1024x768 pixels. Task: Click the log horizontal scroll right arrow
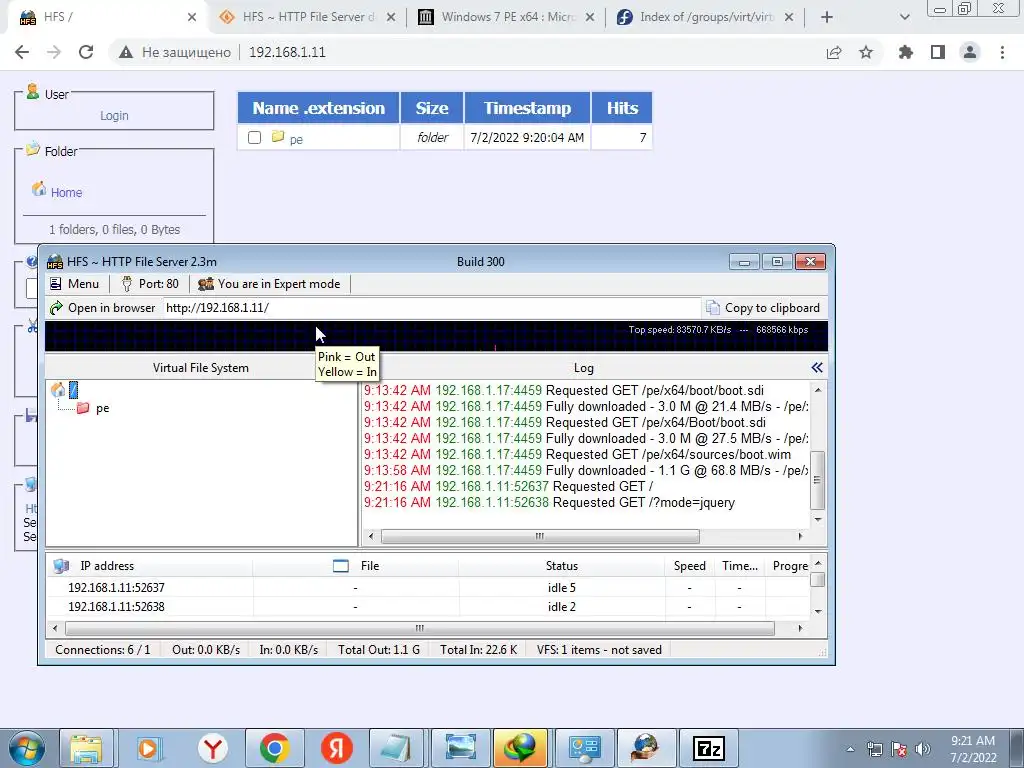pos(800,536)
